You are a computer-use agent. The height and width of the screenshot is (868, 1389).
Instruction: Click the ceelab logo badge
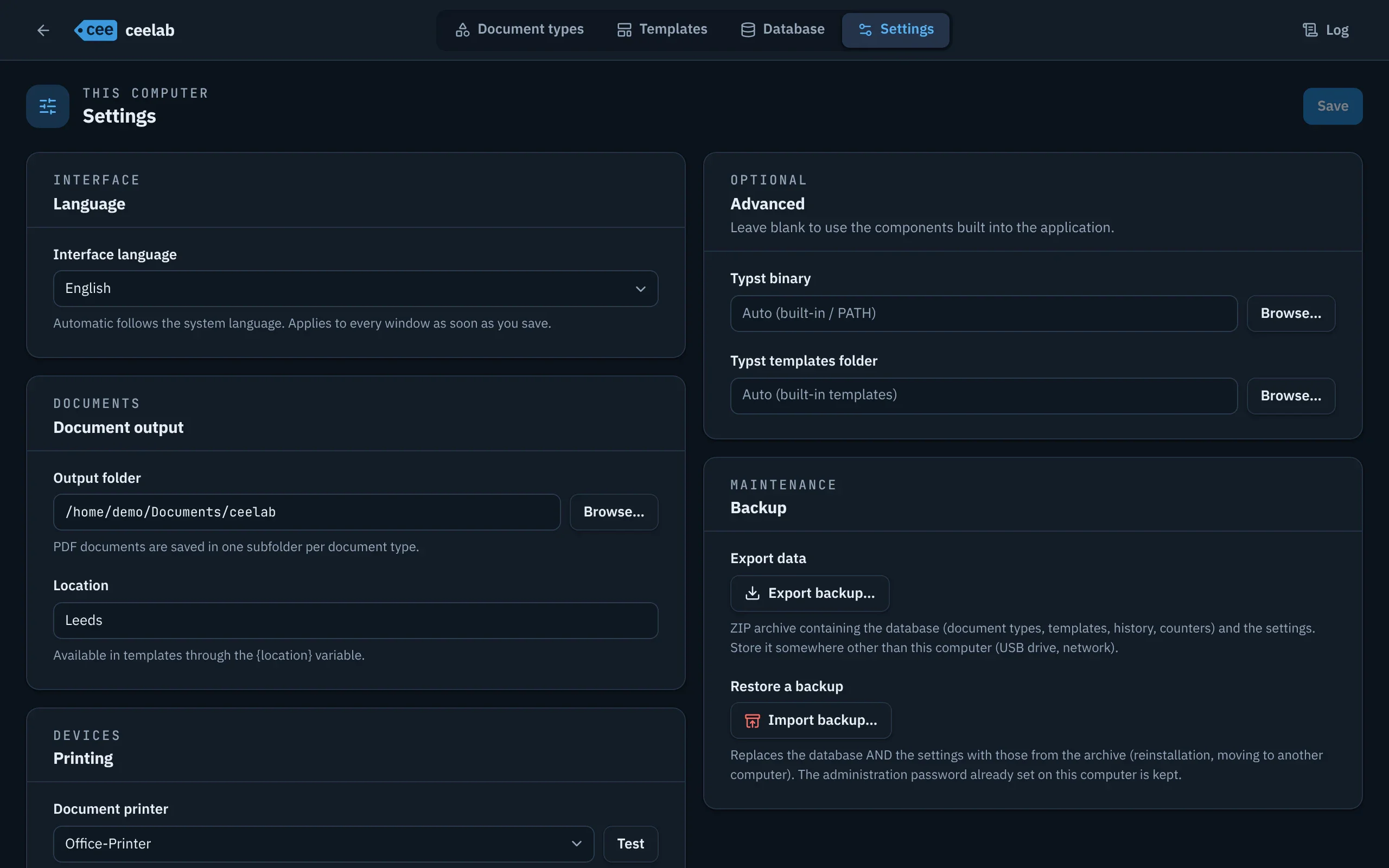(x=95, y=30)
